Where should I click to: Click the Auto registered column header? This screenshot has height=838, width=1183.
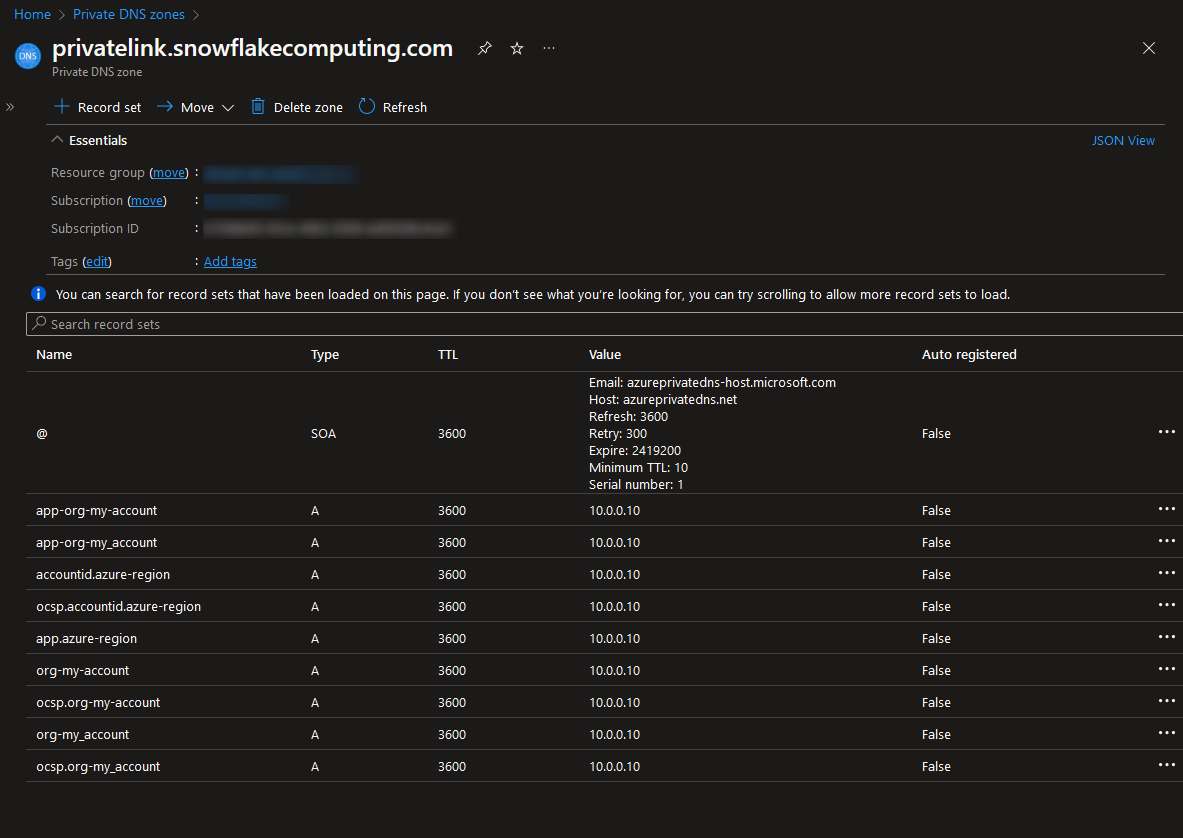(969, 355)
